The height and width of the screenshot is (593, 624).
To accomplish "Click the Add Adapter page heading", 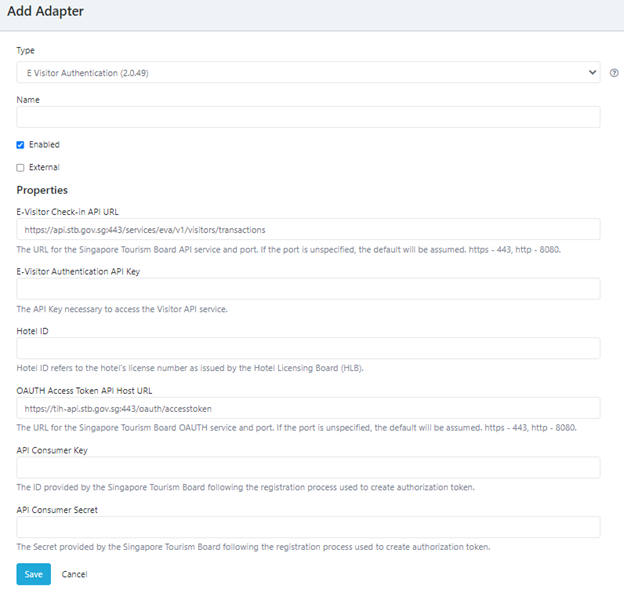I will point(46,12).
